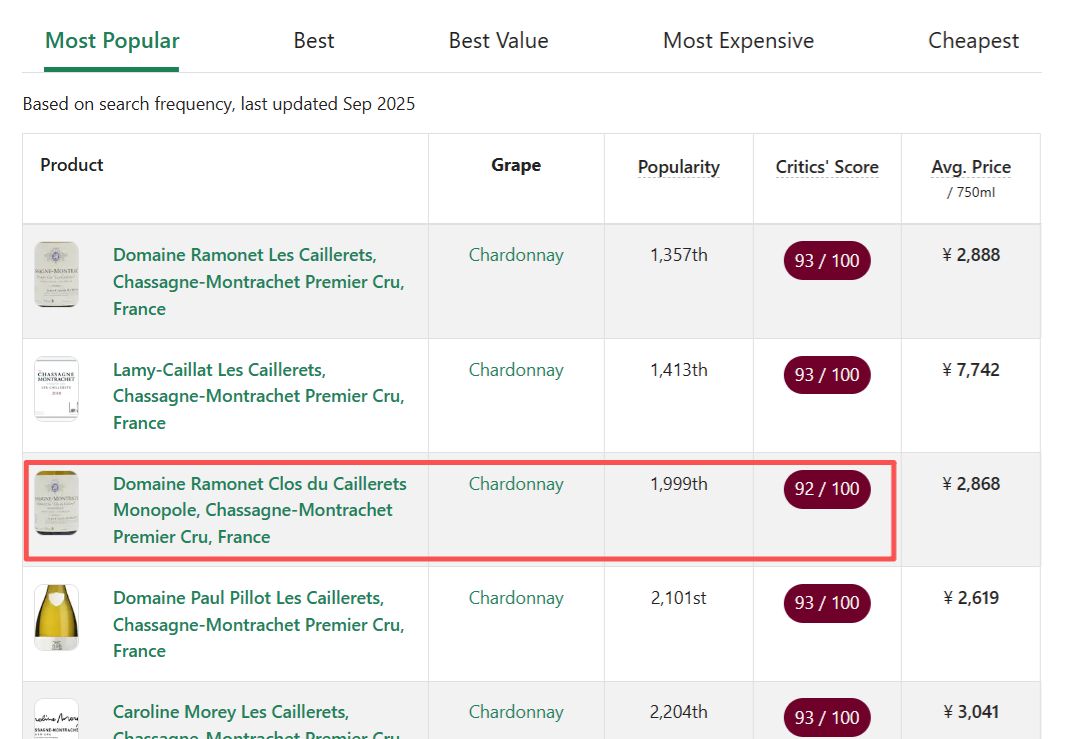Click the Popularity column header
Image resolution: width=1067 pixels, height=739 pixels.
click(x=678, y=167)
